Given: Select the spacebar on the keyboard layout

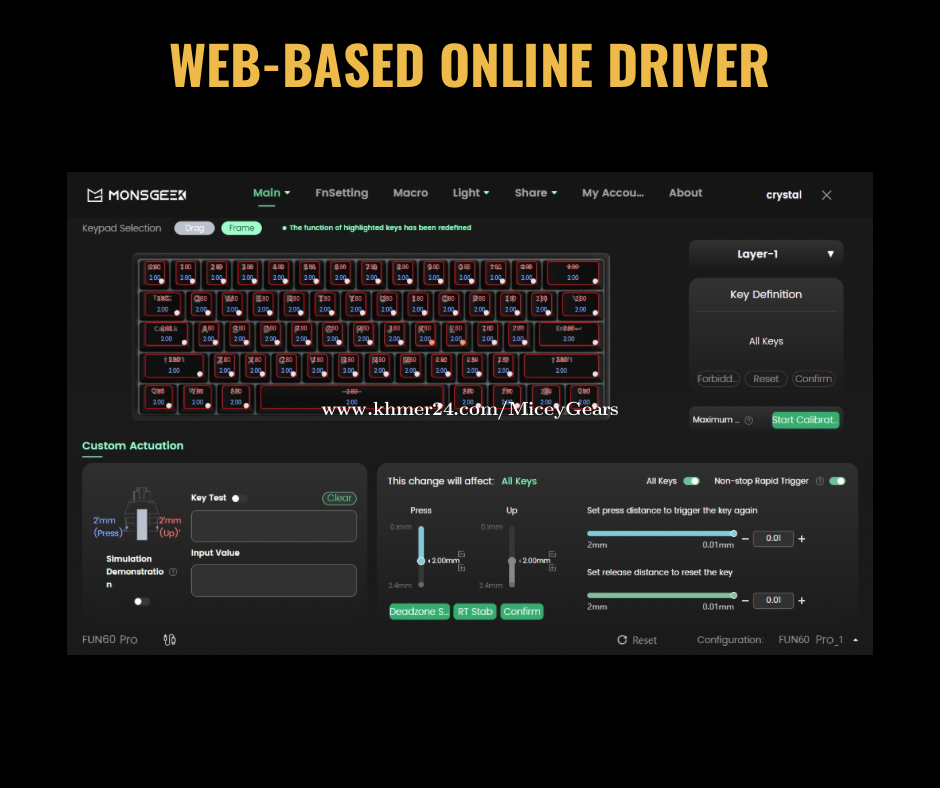Looking at the screenshot, I should click(x=352, y=397).
